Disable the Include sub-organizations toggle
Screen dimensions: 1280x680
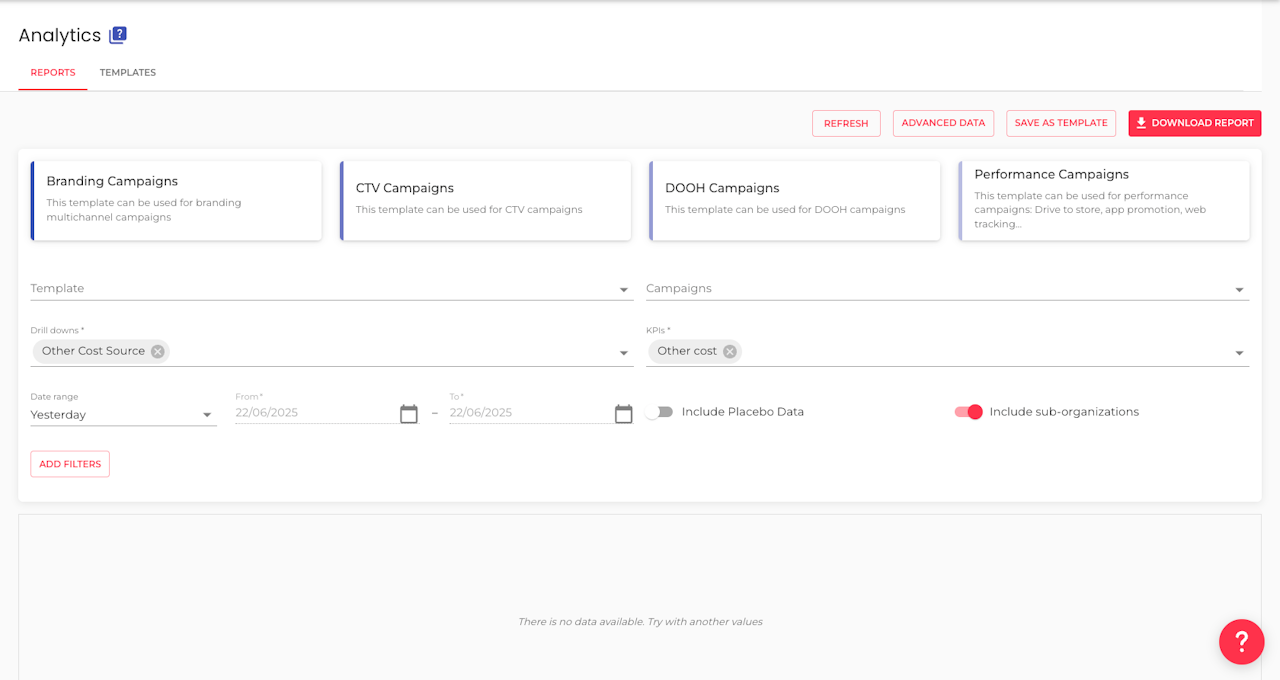969,412
